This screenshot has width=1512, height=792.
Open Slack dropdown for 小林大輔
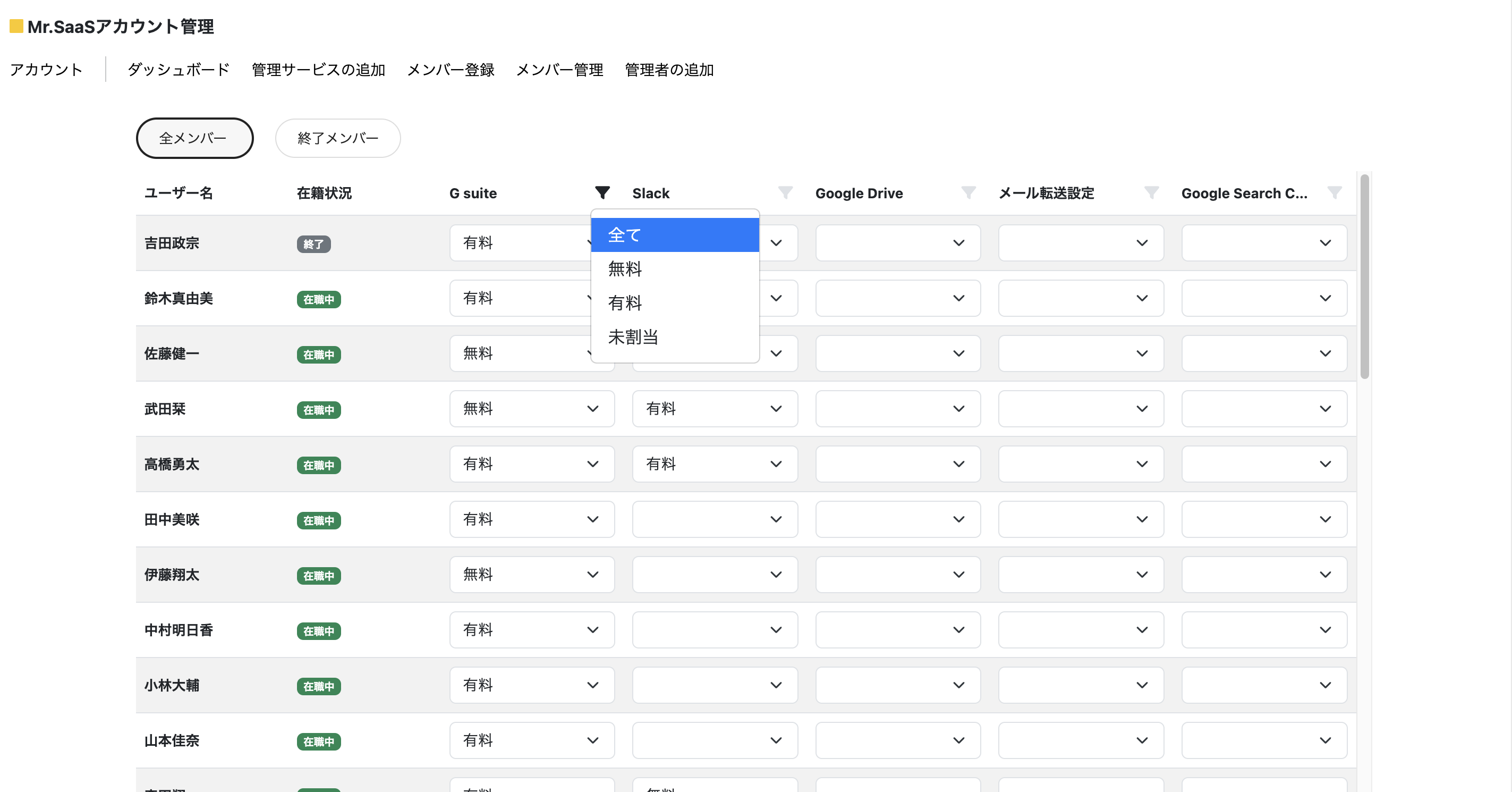click(715, 685)
